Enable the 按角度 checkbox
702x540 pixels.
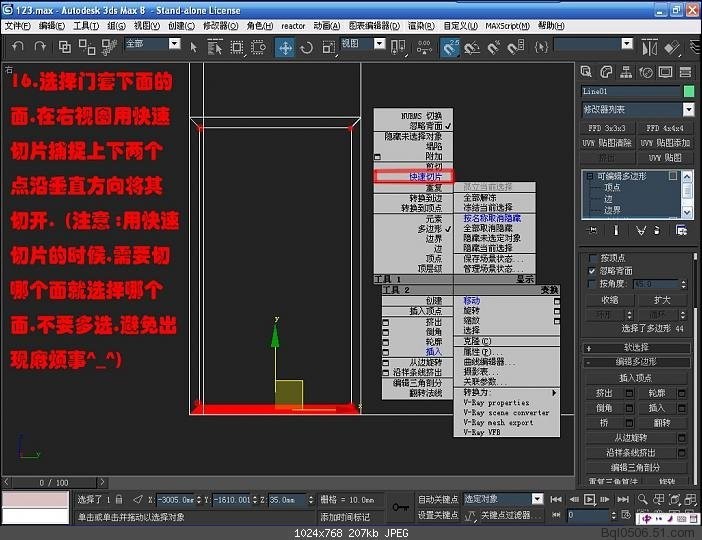592,284
